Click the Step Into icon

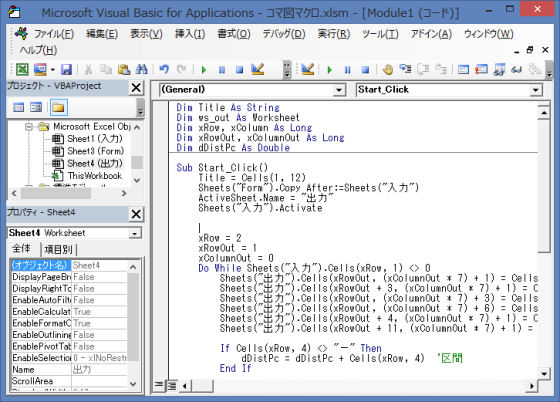(x=405, y=69)
